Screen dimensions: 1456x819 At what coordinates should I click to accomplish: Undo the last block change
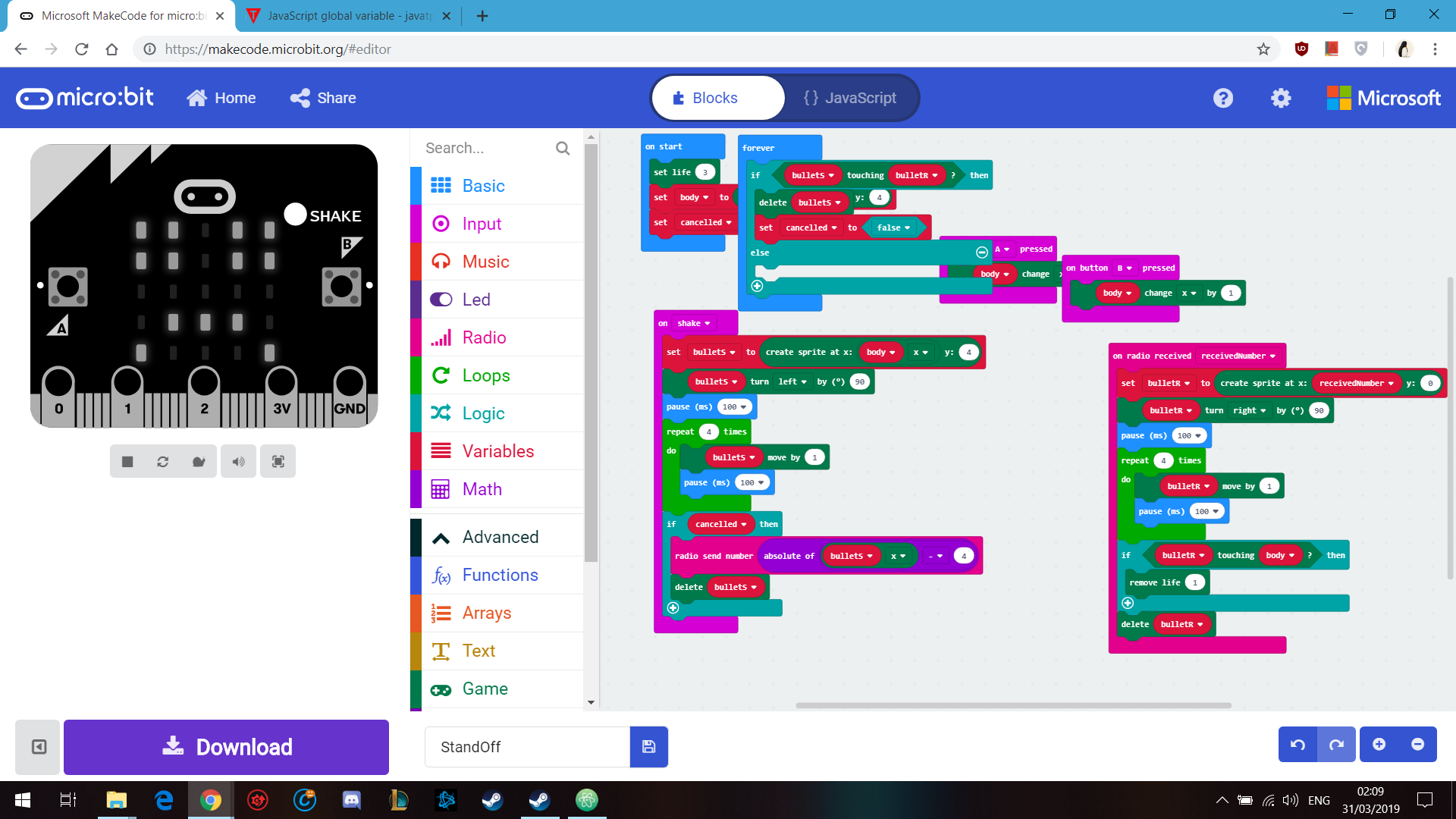pos(1298,745)
